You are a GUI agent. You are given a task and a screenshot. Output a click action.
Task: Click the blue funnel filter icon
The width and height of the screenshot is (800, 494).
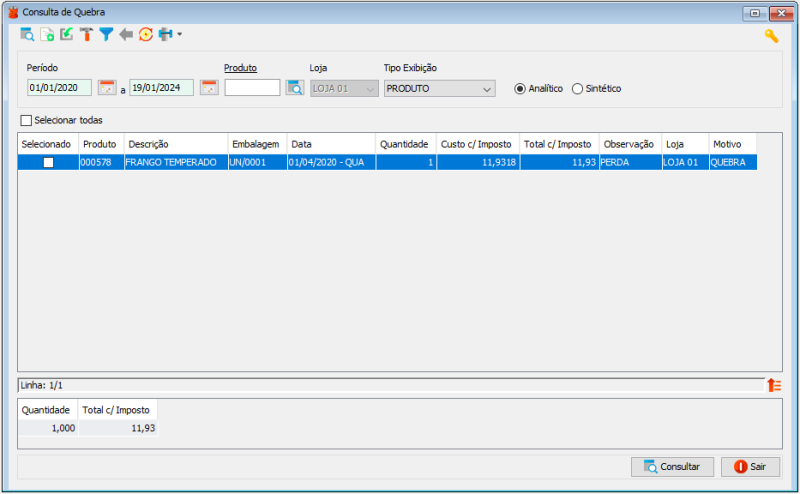coord(106,35)
